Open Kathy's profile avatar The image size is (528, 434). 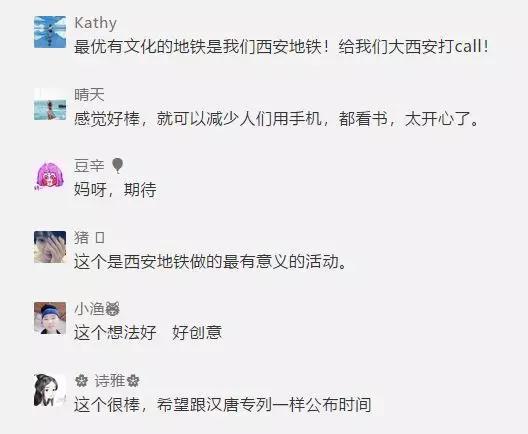(50, 32)
